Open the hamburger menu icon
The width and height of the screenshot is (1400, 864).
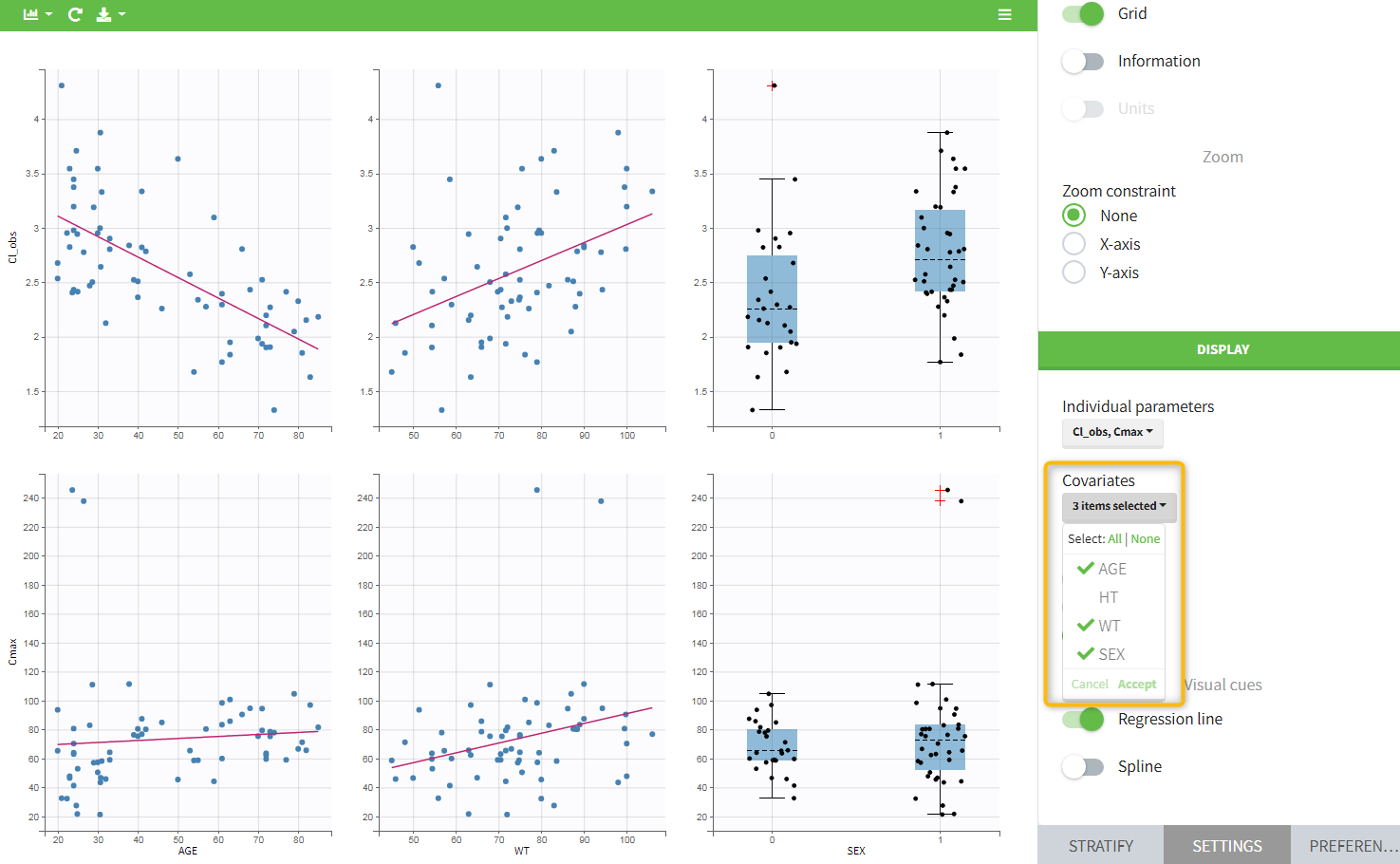tap(1004, 14)
